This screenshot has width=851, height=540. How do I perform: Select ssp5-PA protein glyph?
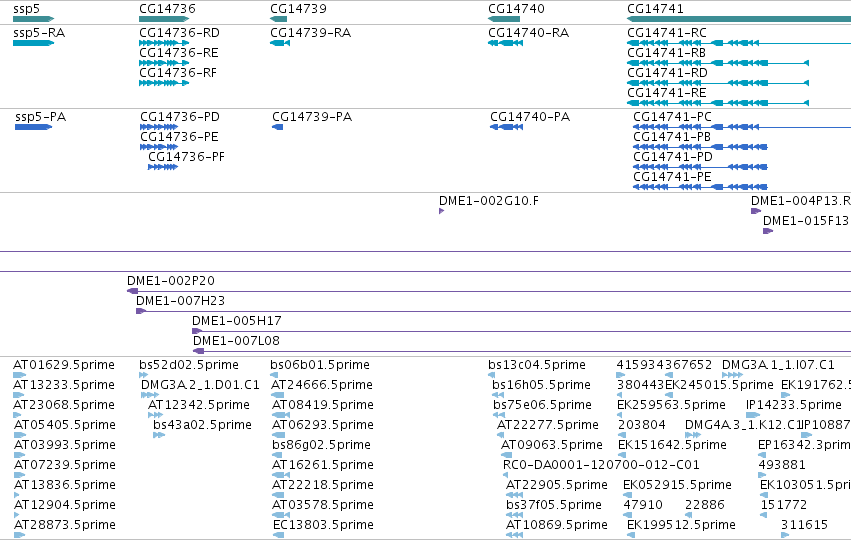[34, 127]
